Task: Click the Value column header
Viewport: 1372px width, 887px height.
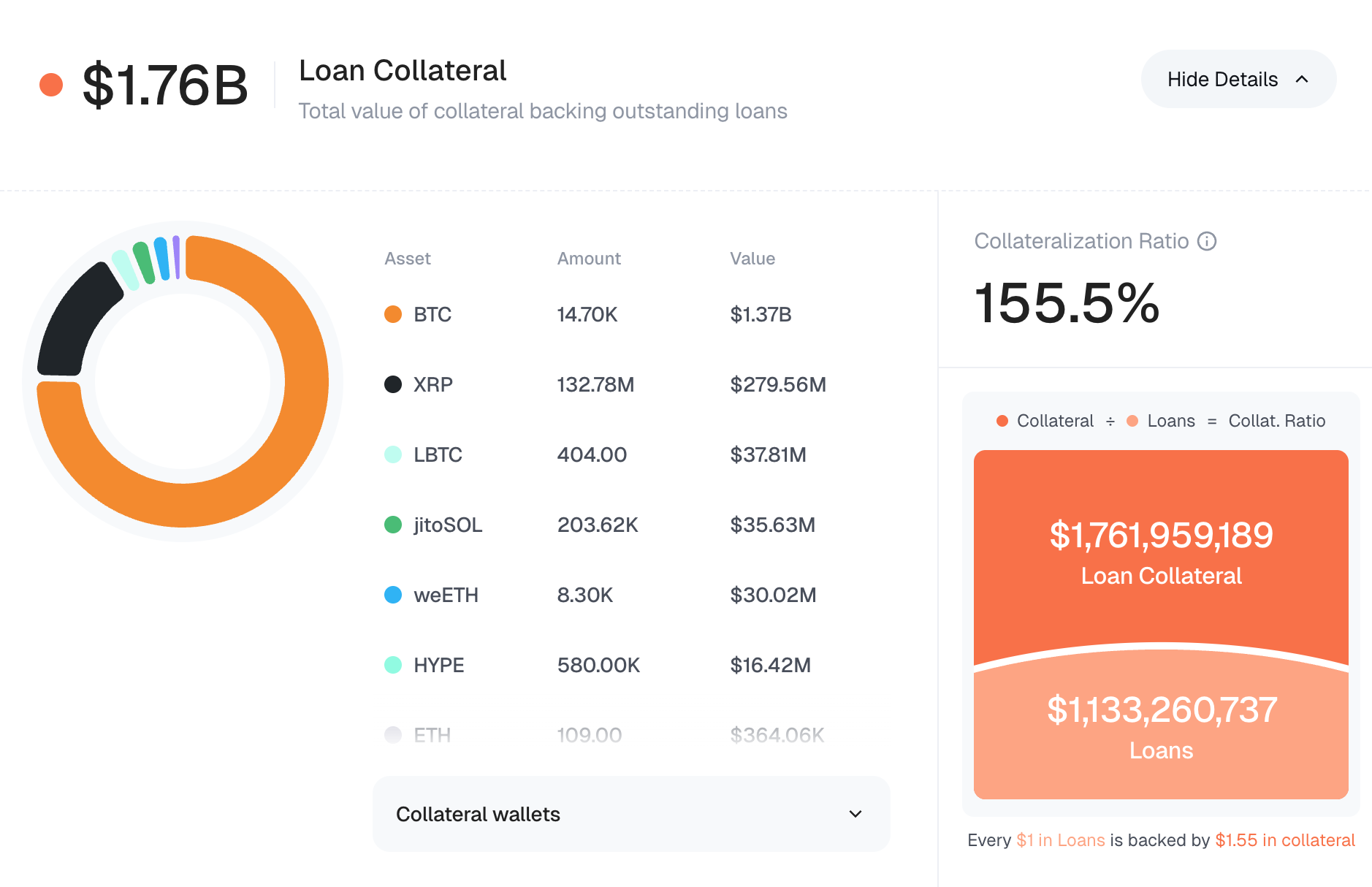Action: (752, 259)
